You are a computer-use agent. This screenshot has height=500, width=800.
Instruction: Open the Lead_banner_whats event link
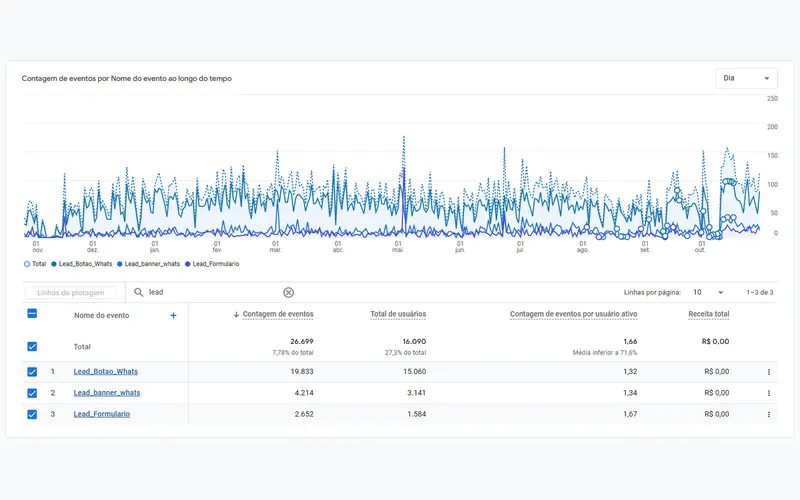coord(107,393)
